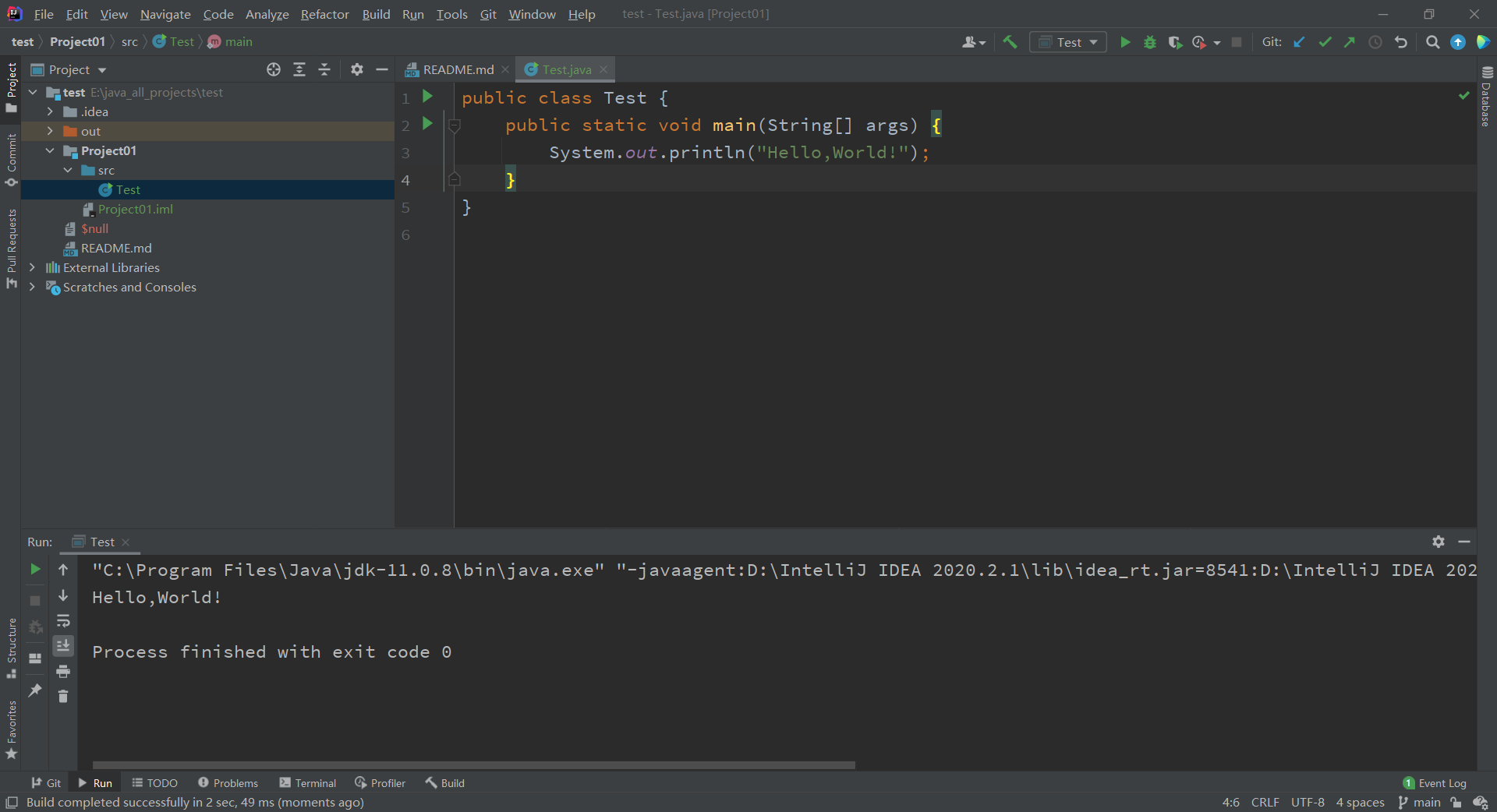This screenshot has height=812, width=1497.
Task: Pin the Run tab
Action: 35,690
